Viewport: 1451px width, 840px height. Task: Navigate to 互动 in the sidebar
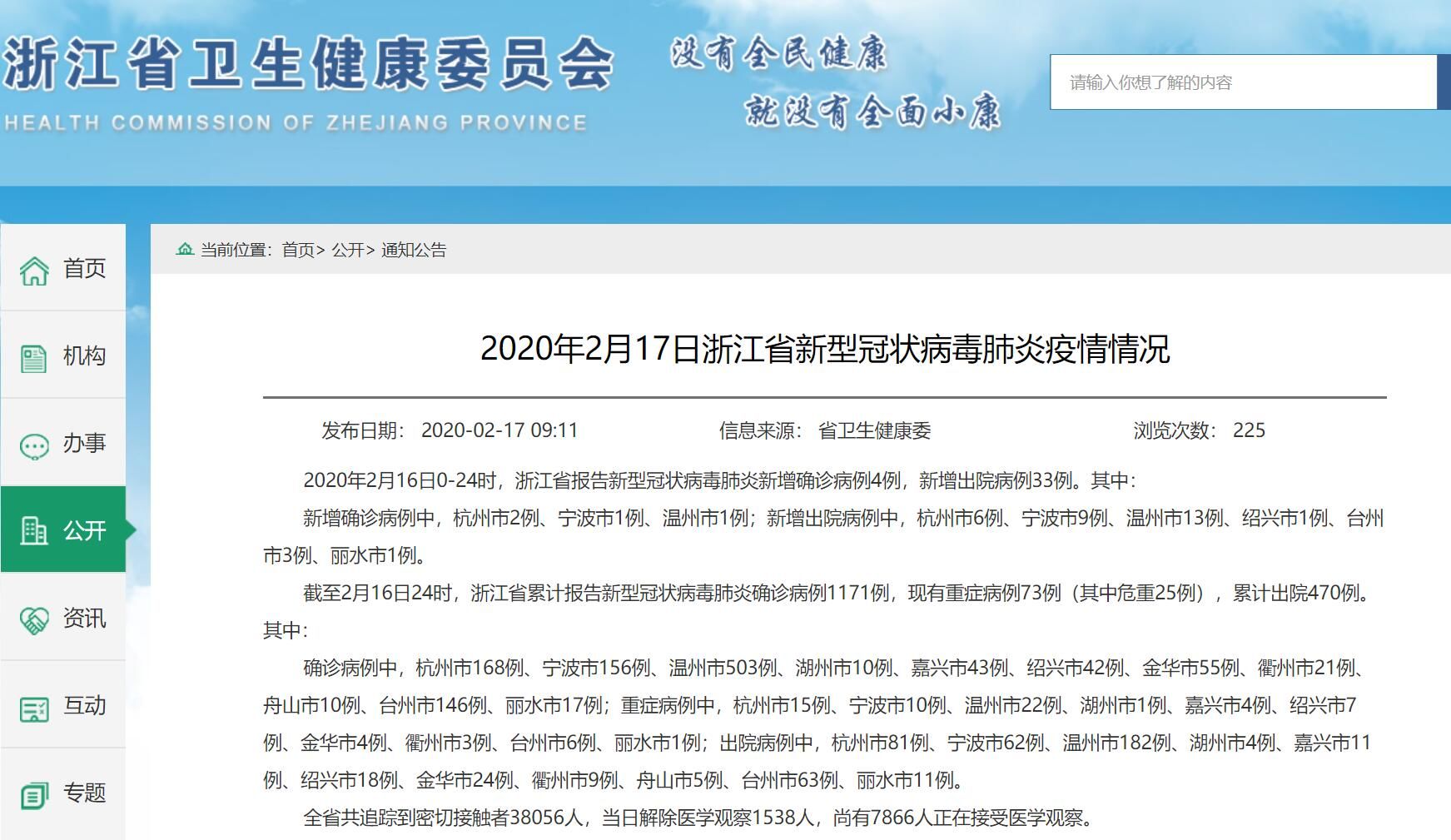(84, 706)
